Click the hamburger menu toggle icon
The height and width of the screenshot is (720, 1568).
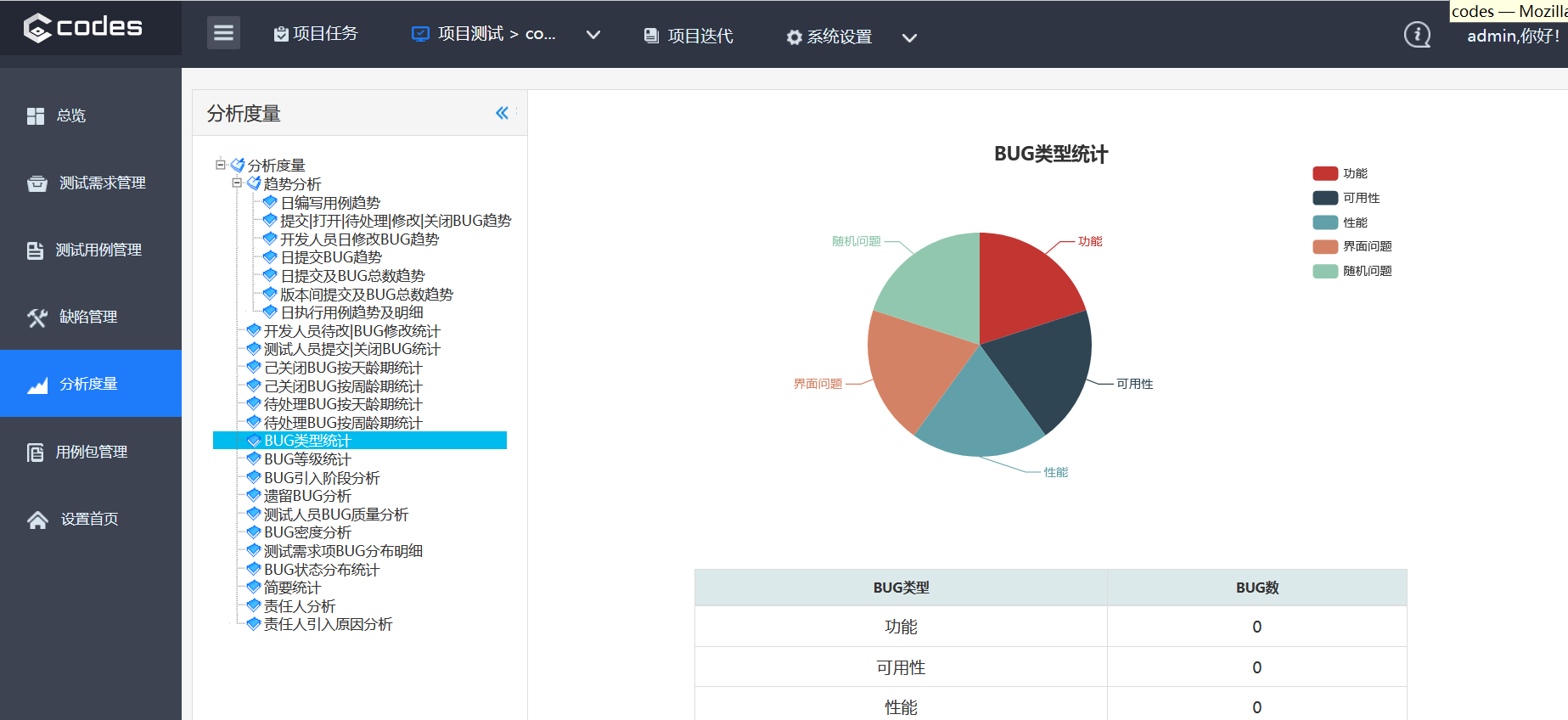point(223,33)
